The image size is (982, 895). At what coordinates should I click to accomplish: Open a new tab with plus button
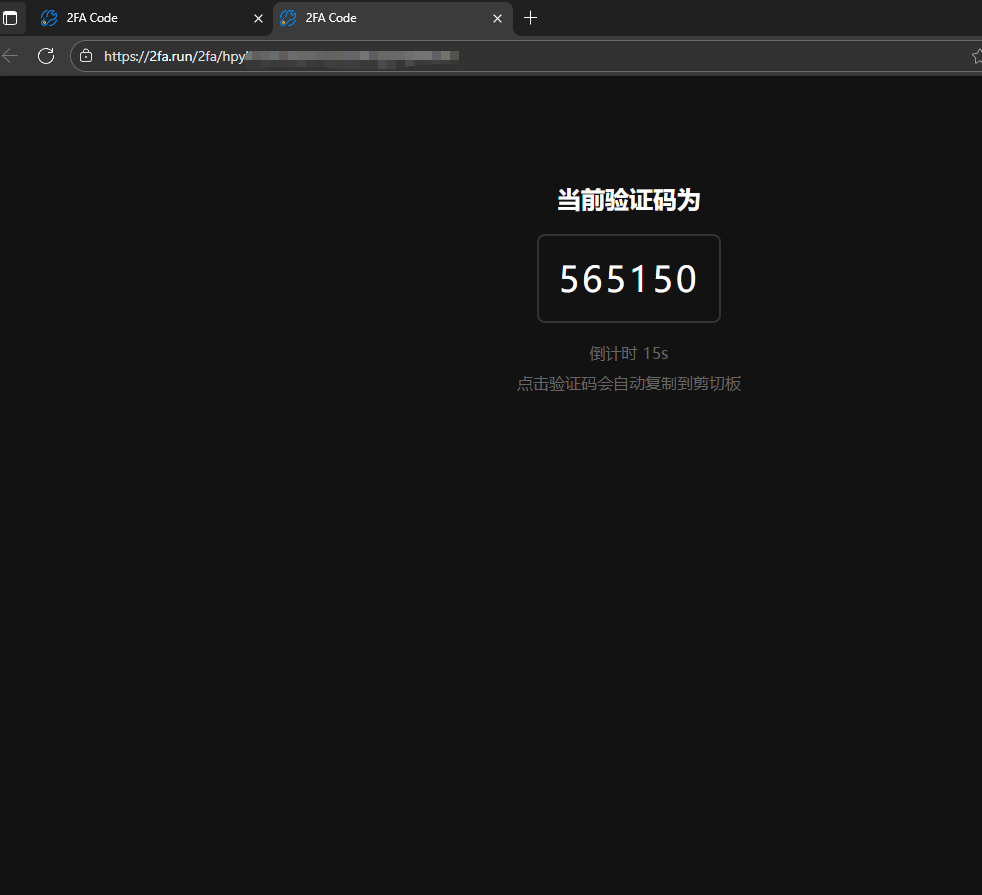531,18
